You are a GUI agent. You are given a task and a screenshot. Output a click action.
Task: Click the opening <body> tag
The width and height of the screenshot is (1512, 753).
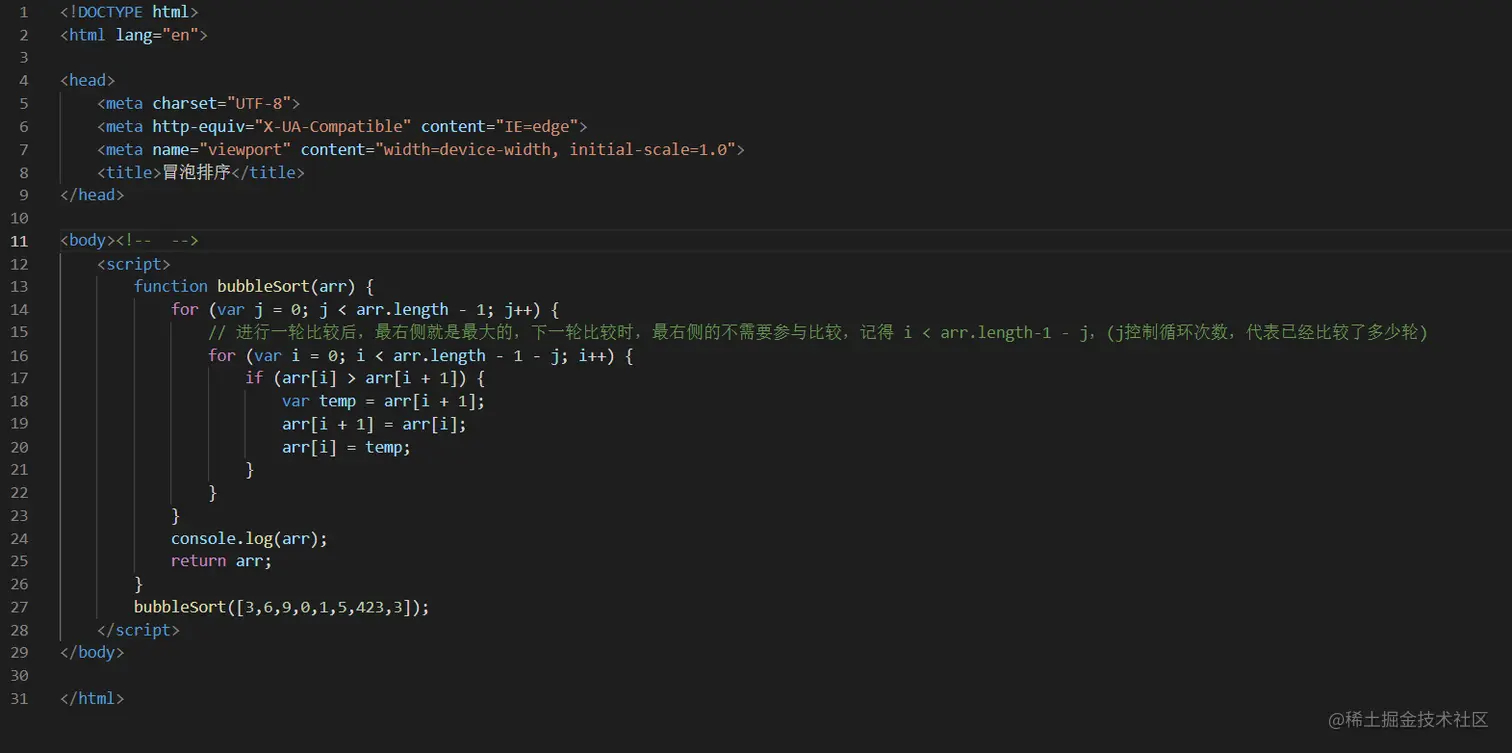pos(88,241)
